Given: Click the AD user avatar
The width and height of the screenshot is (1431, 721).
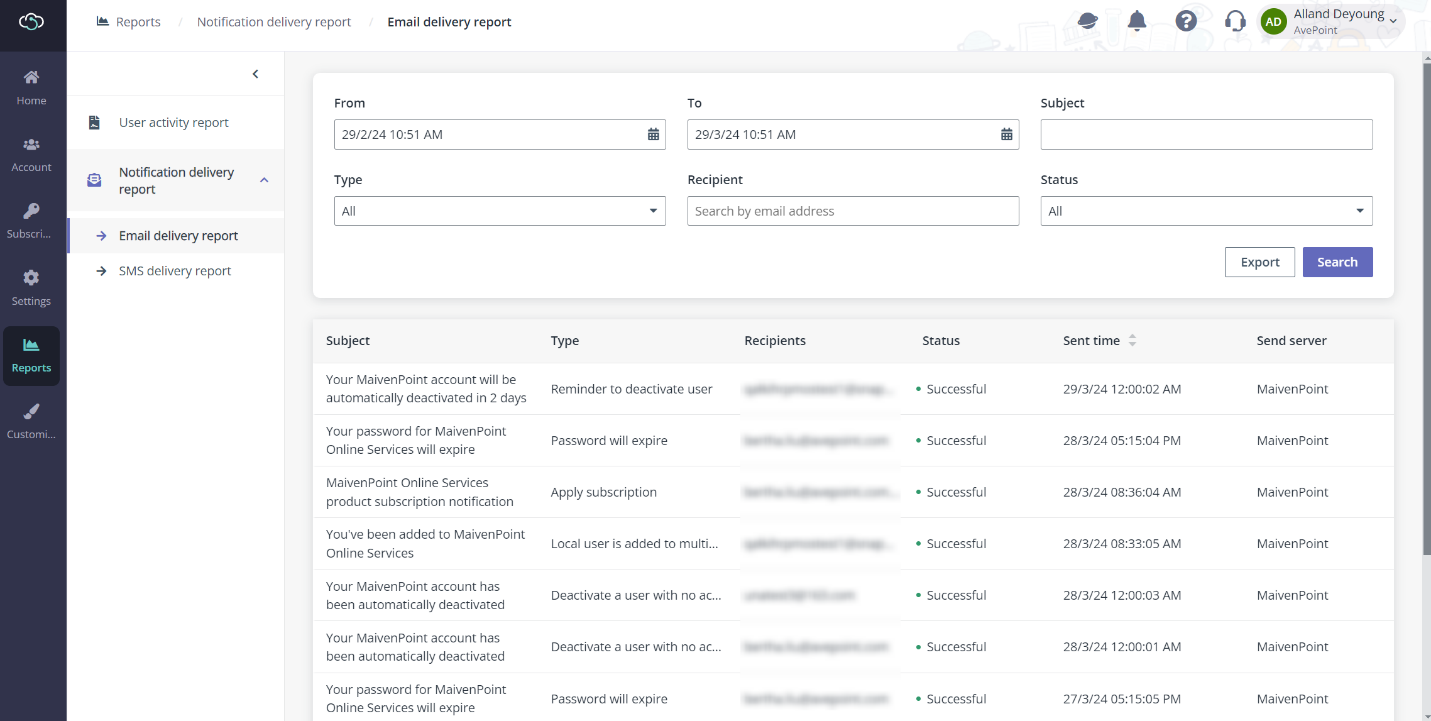Looking at the screenshot, I should [x=1273, y=22].
